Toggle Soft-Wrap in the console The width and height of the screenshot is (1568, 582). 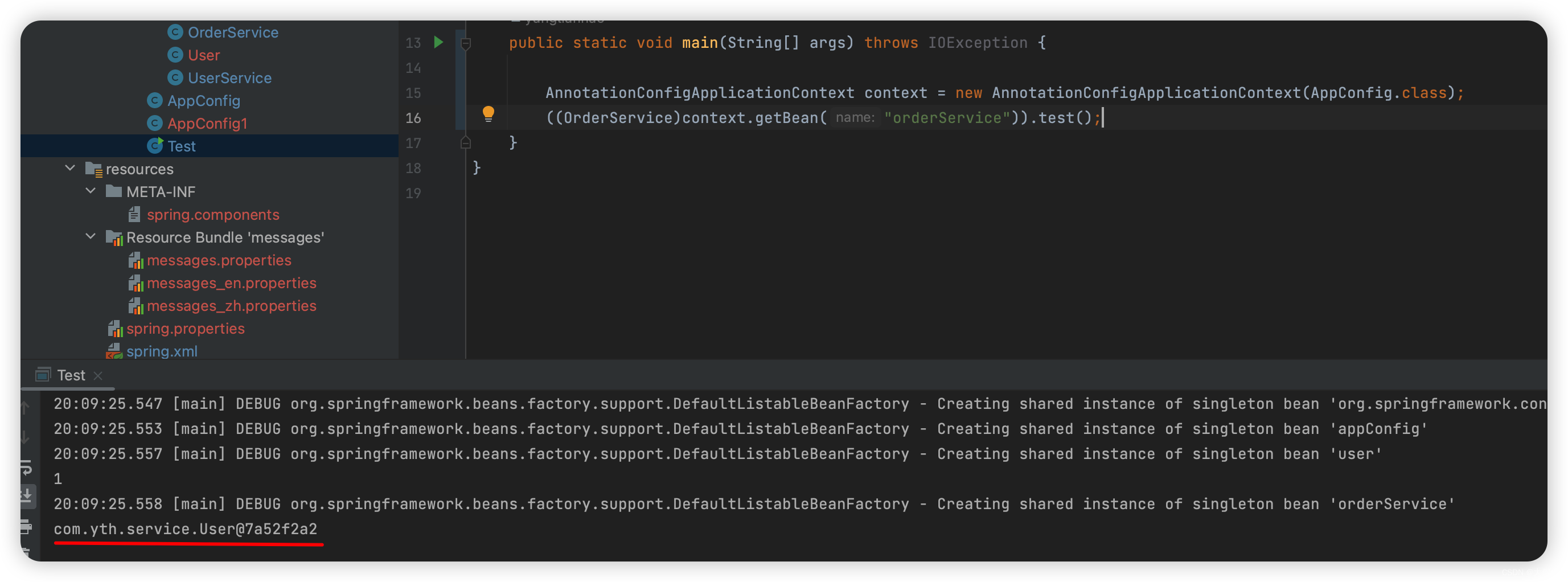(26, 467)
